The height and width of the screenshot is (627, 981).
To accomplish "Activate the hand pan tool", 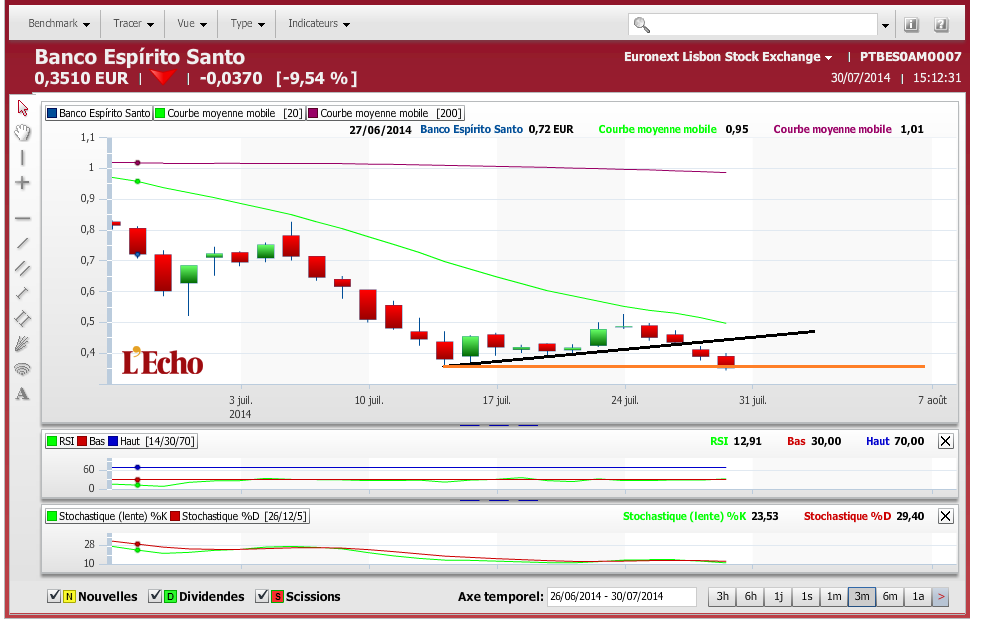I will coord(22,133).
